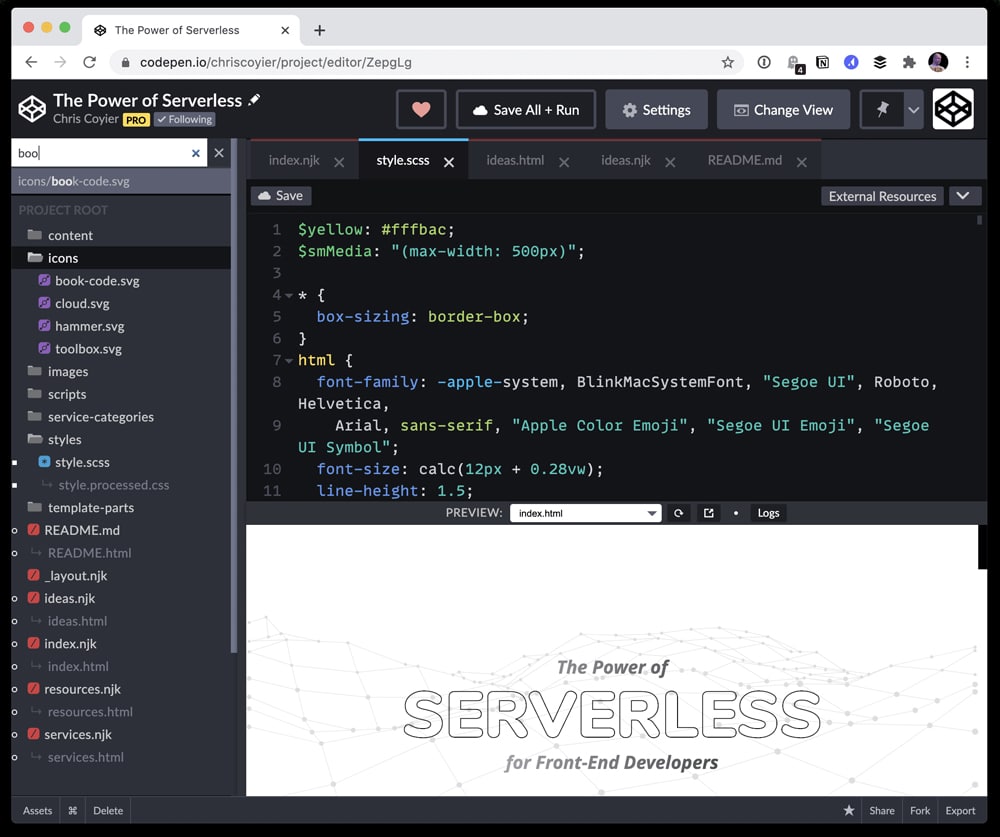Click the star icon in footer
This screenshot has height=837, width=1000.
(849, 810)
